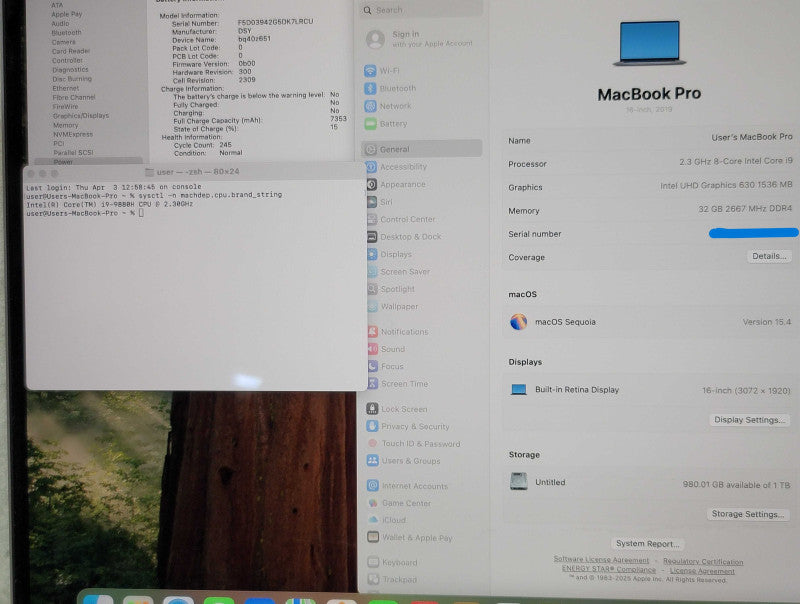Select Ethernet in System Information sidebar
This screenshot has width=800, height=604.
click(x=65, y=88)
